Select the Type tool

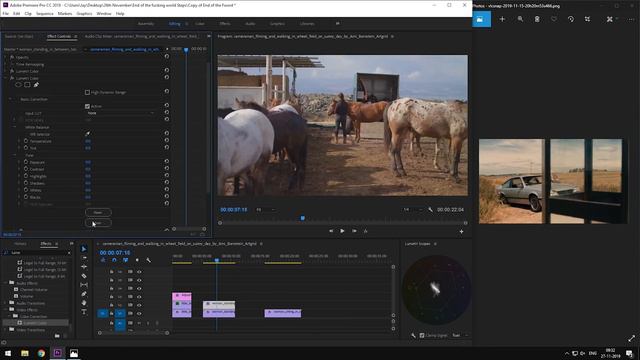pos(84,312)
